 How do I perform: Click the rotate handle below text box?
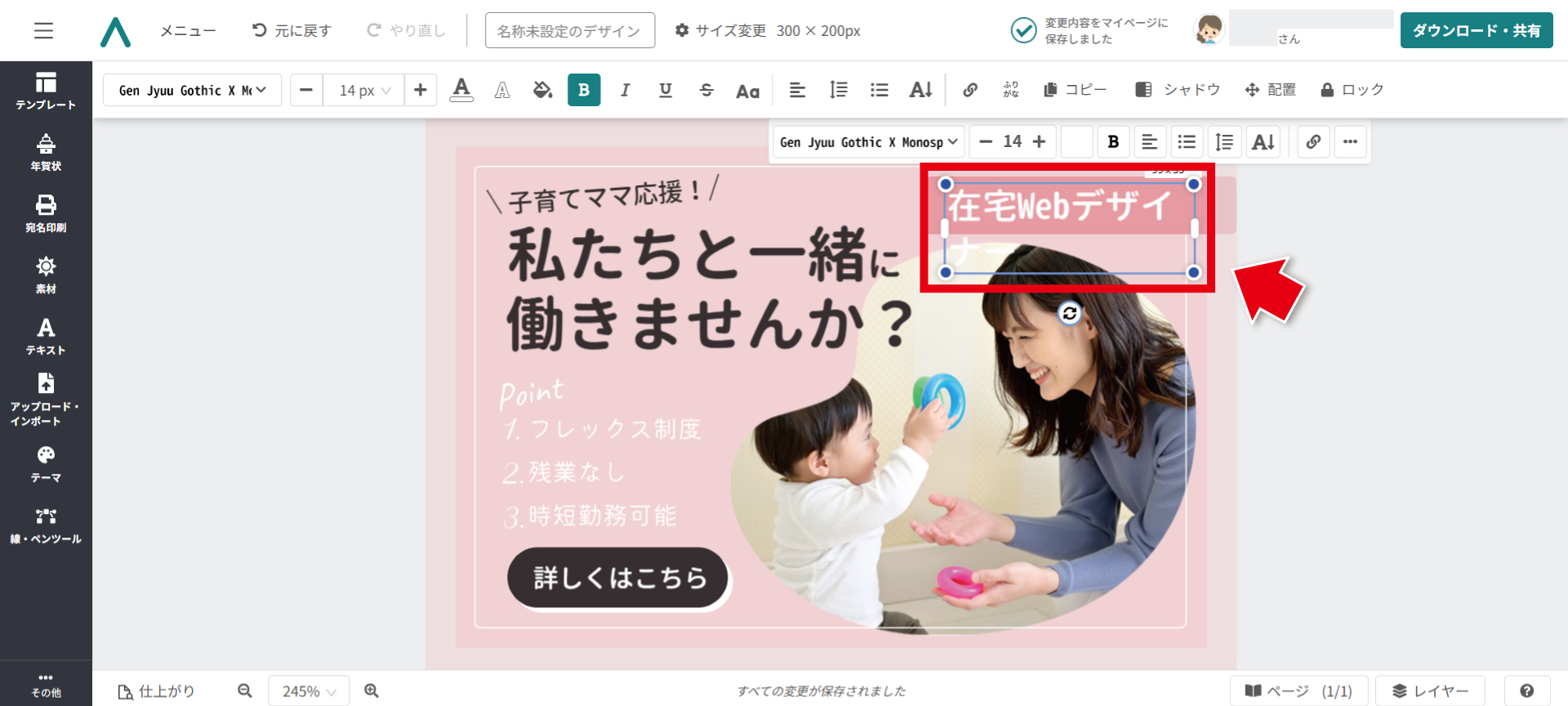[1070, 313]
